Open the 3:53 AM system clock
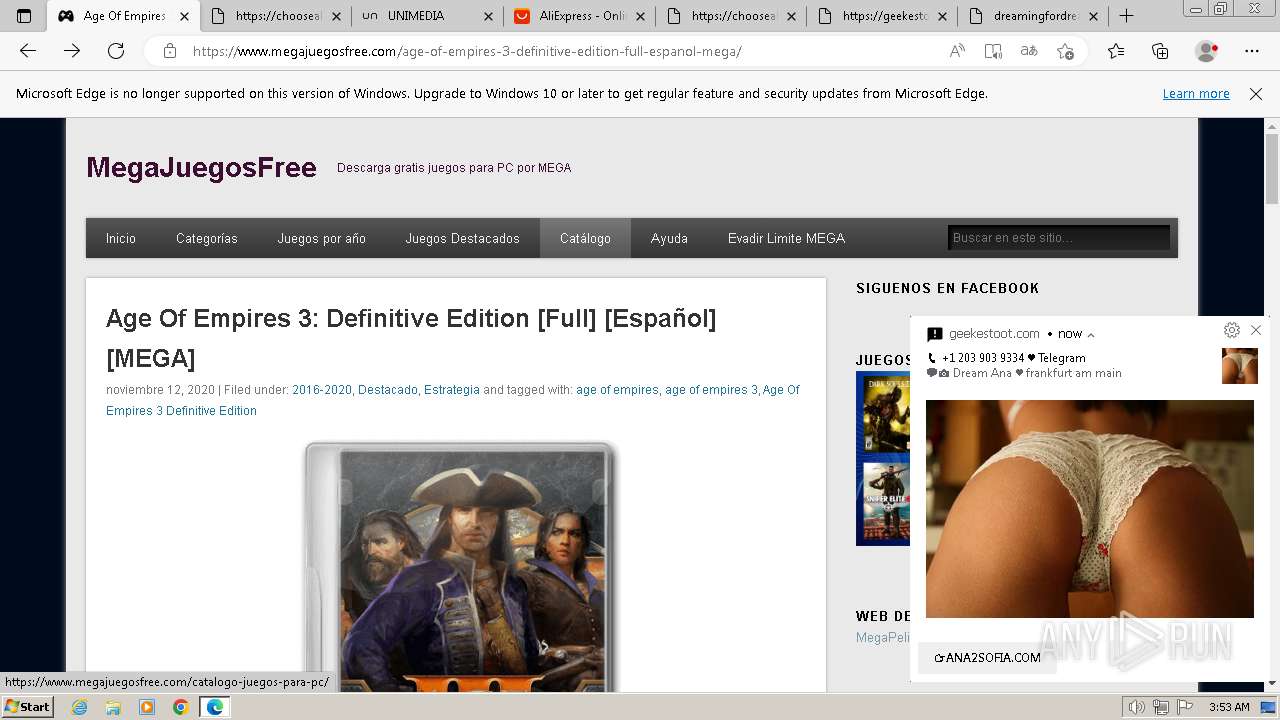Screen dimensions: 1280x720 coord(1229,707)
